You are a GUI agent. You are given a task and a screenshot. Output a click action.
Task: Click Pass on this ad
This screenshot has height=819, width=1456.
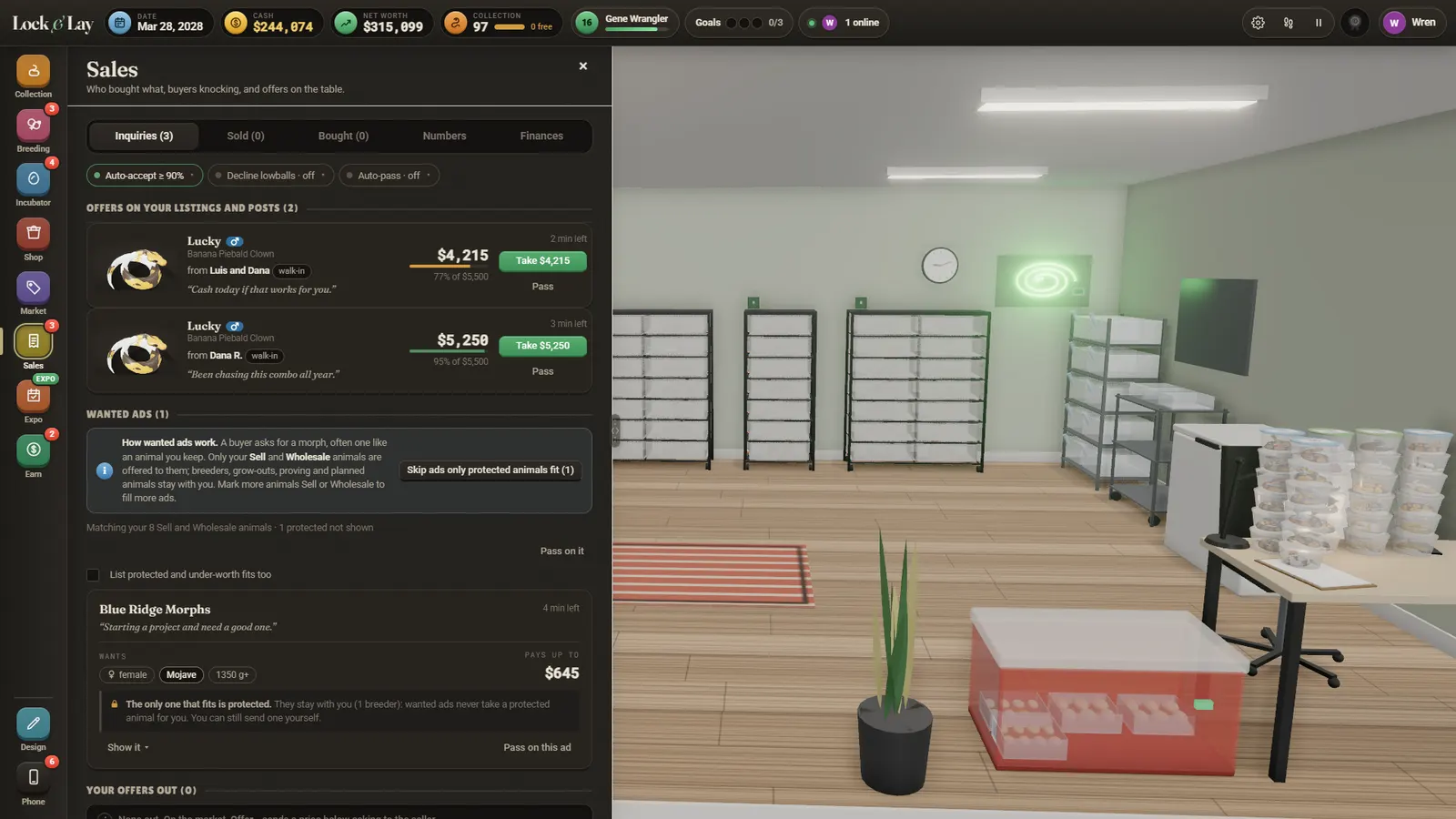click(x=537, y=748)
